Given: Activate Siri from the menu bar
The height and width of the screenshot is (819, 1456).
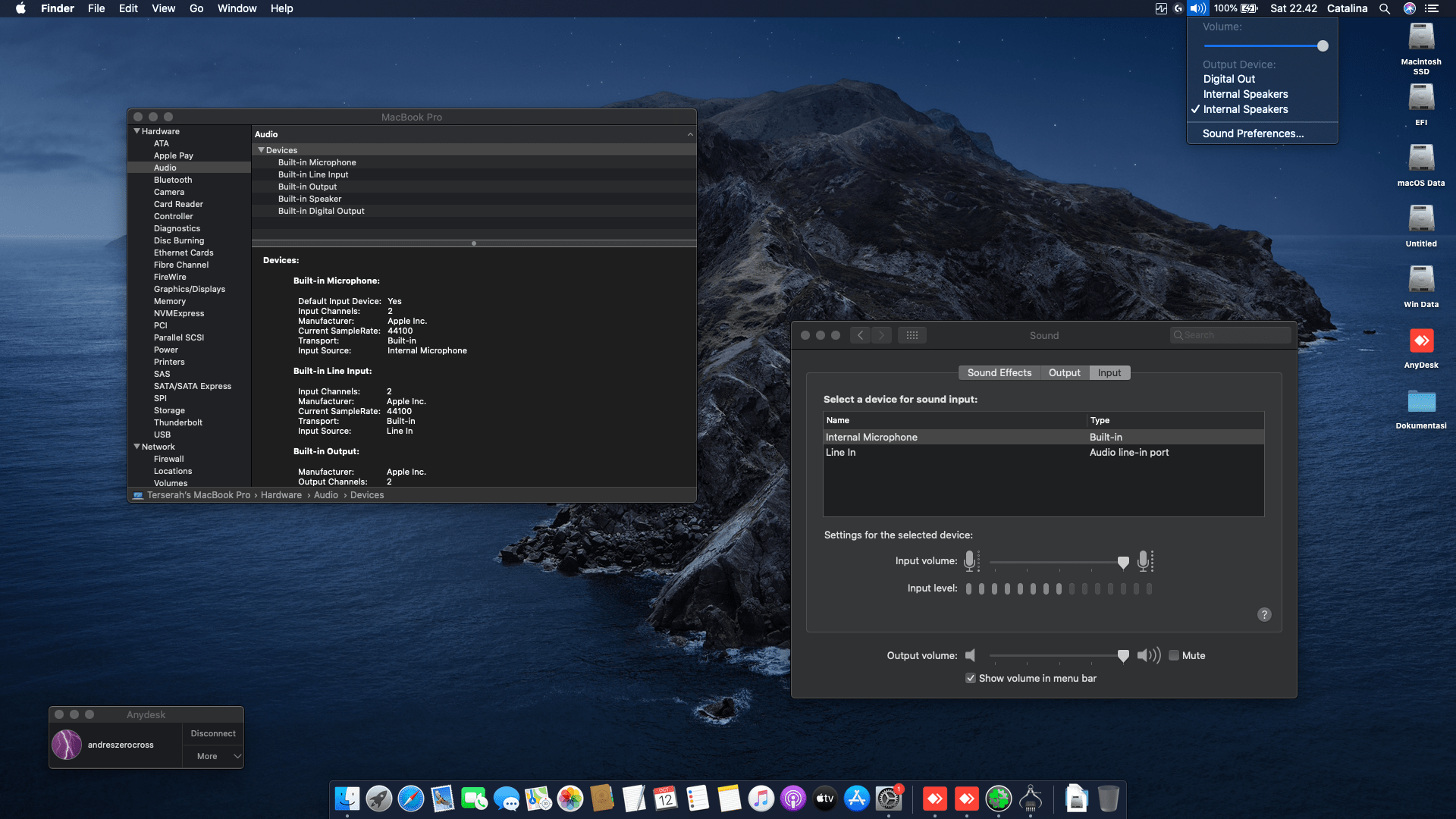Looking at the screenshot, I should 1410,8.
